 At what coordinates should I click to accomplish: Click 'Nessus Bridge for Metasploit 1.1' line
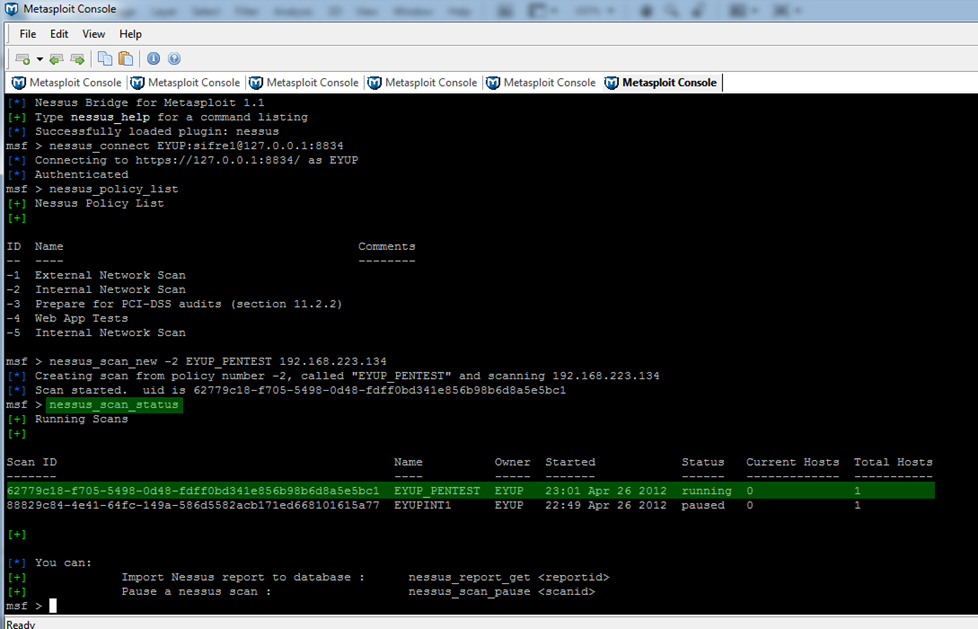tap(136, 103)
